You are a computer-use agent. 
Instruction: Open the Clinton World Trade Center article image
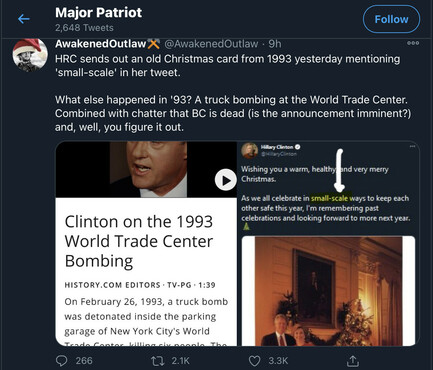click(146, 243)
